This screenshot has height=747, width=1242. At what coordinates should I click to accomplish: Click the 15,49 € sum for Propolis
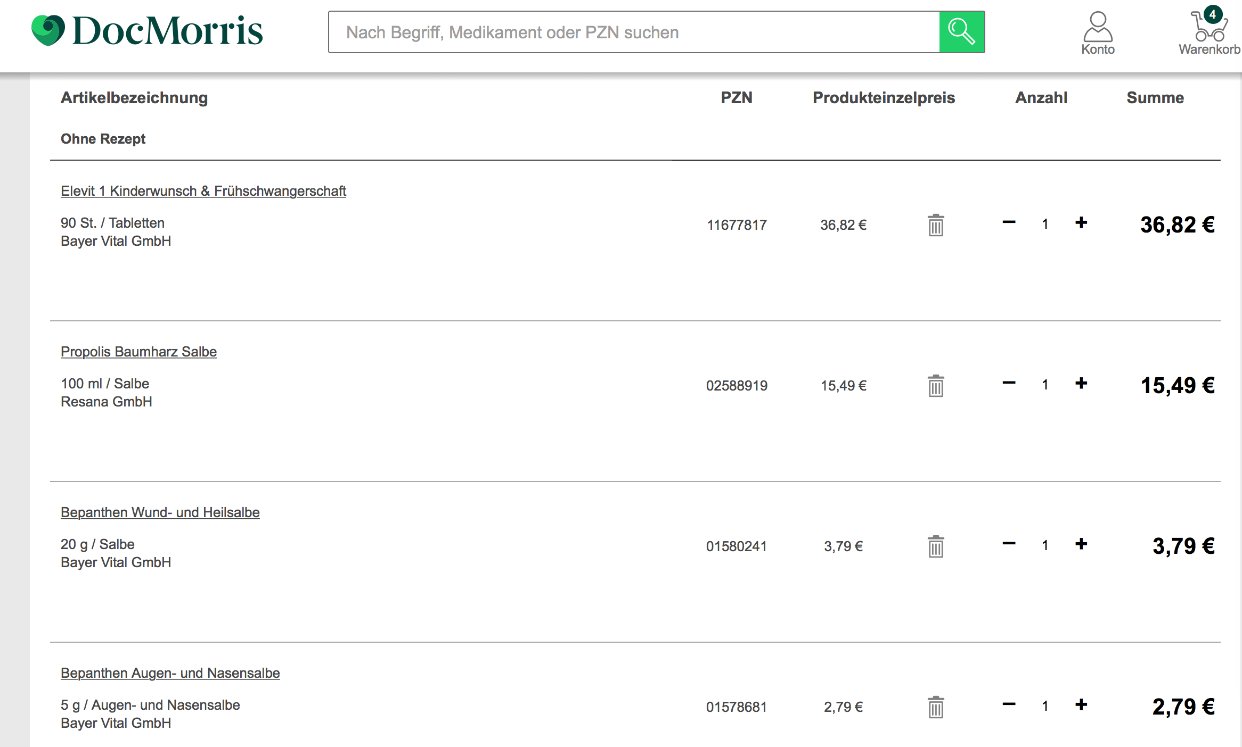click(1178, 386)
